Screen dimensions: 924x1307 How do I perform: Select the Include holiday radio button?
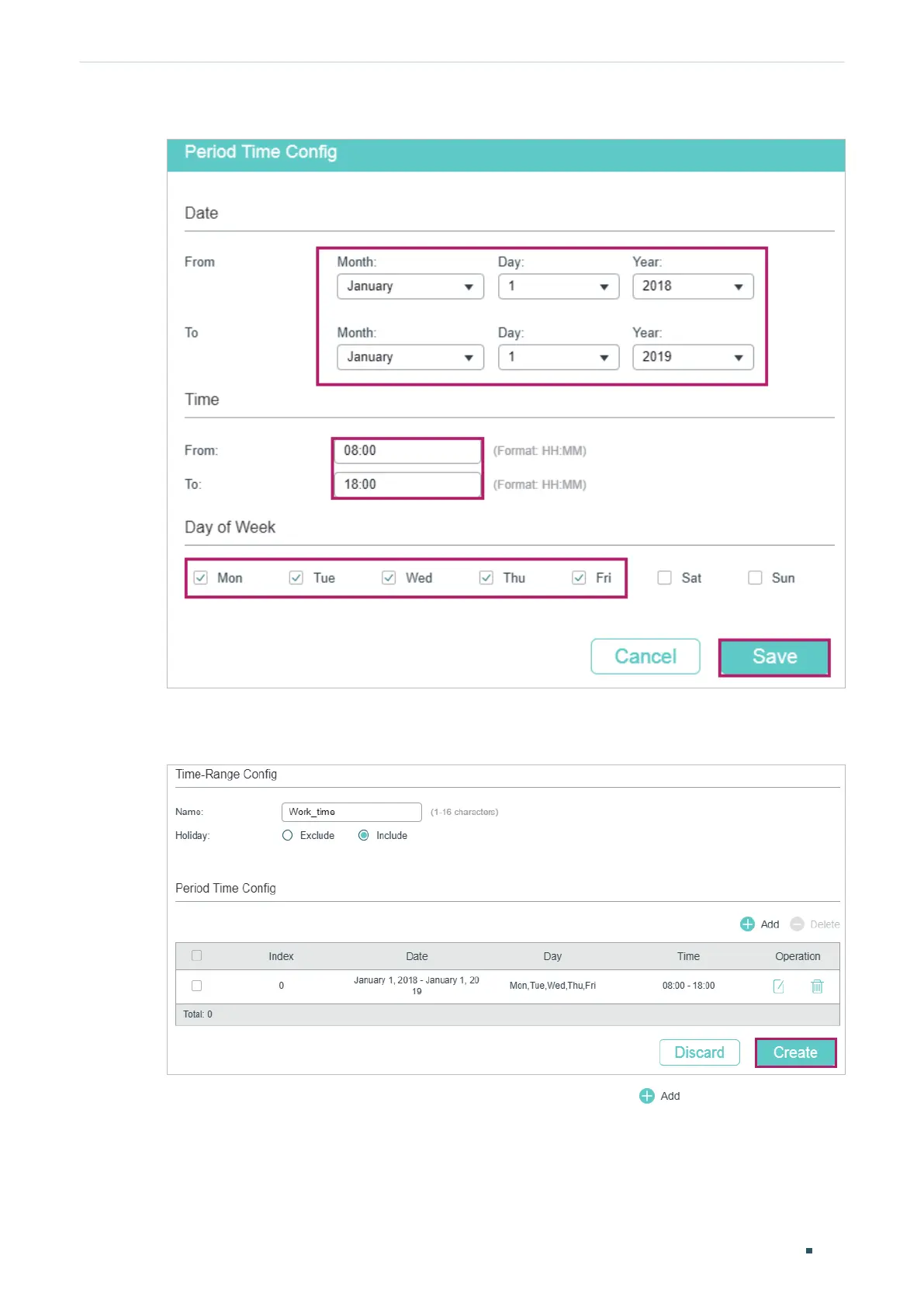[x=364, y=835]
